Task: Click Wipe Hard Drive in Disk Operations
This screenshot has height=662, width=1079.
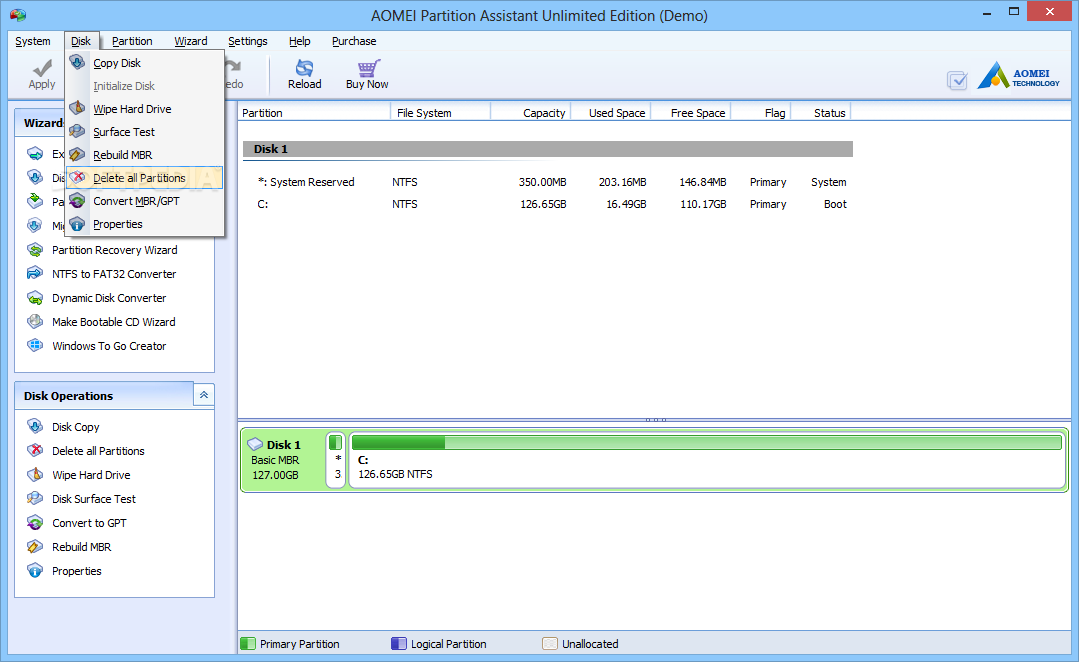Action: point(91,475)
